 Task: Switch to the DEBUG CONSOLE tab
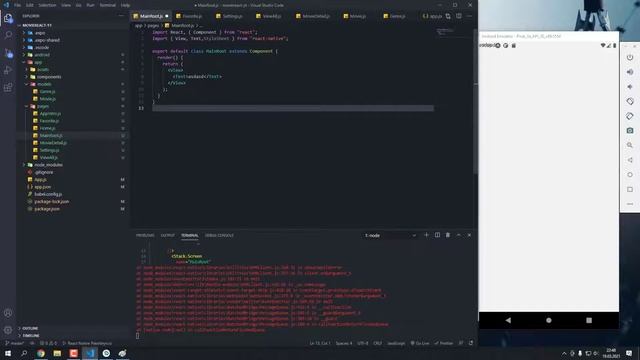point(220,236)
